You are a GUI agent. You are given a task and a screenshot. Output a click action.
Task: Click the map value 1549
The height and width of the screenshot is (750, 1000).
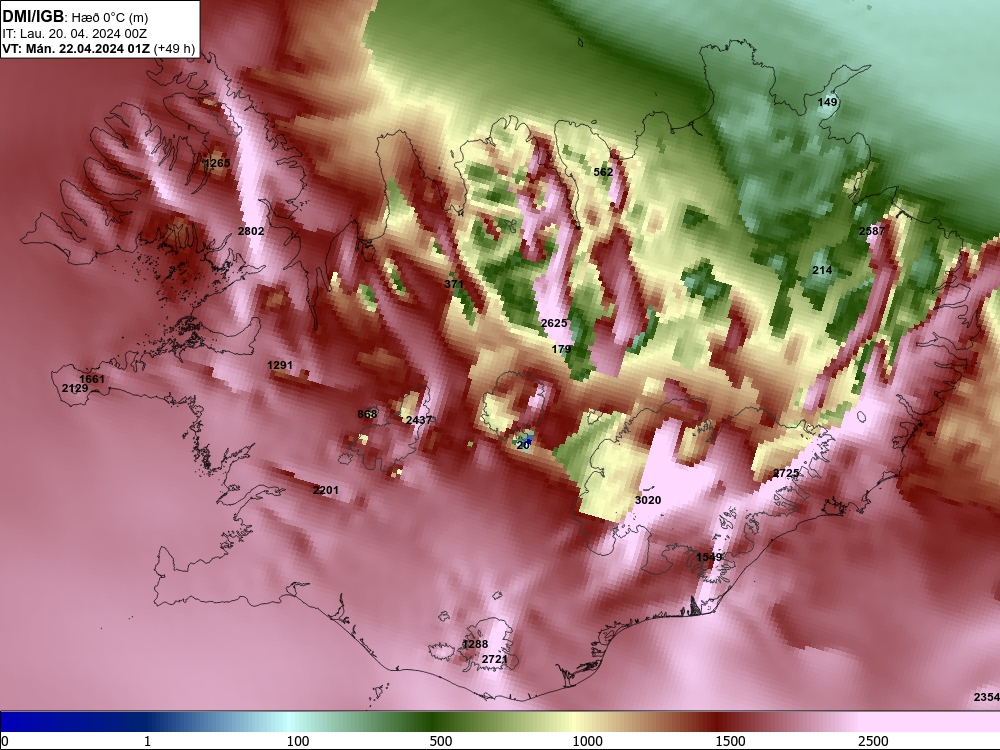click(709, 557)
